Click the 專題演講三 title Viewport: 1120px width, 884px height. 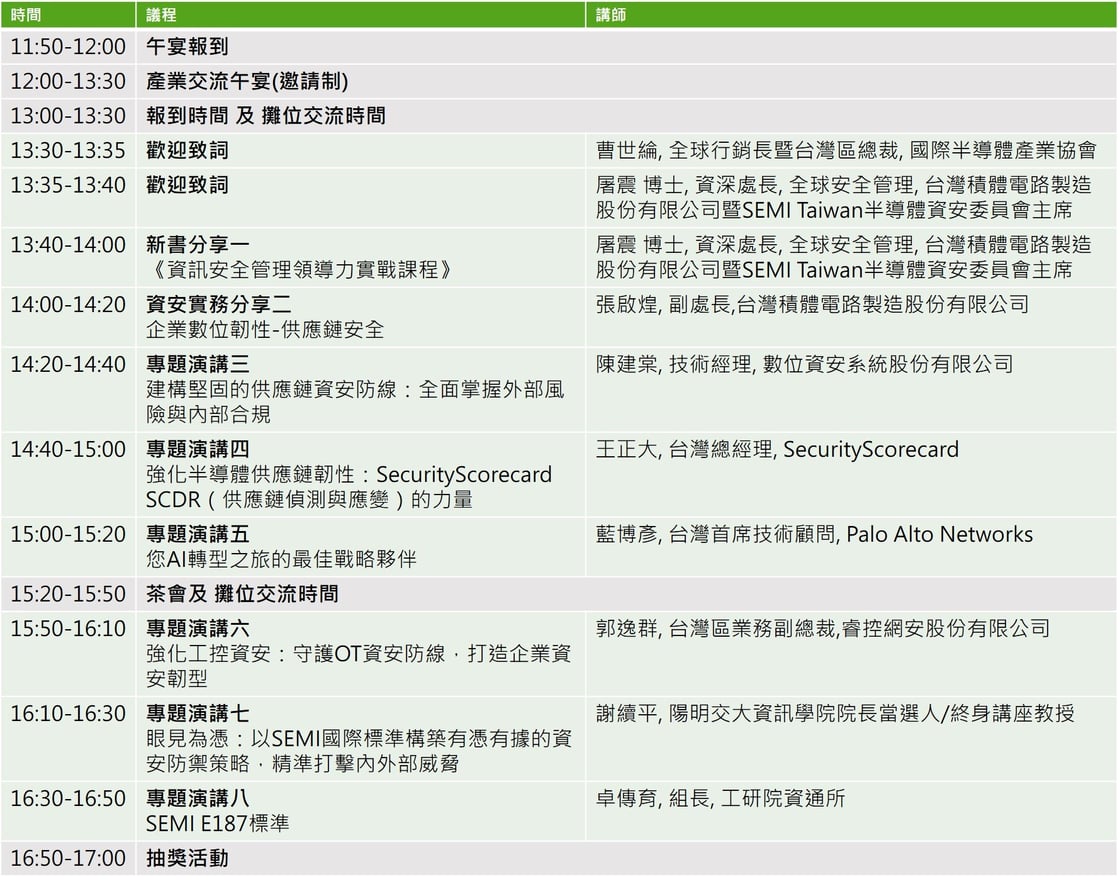(x=198, y=365)
